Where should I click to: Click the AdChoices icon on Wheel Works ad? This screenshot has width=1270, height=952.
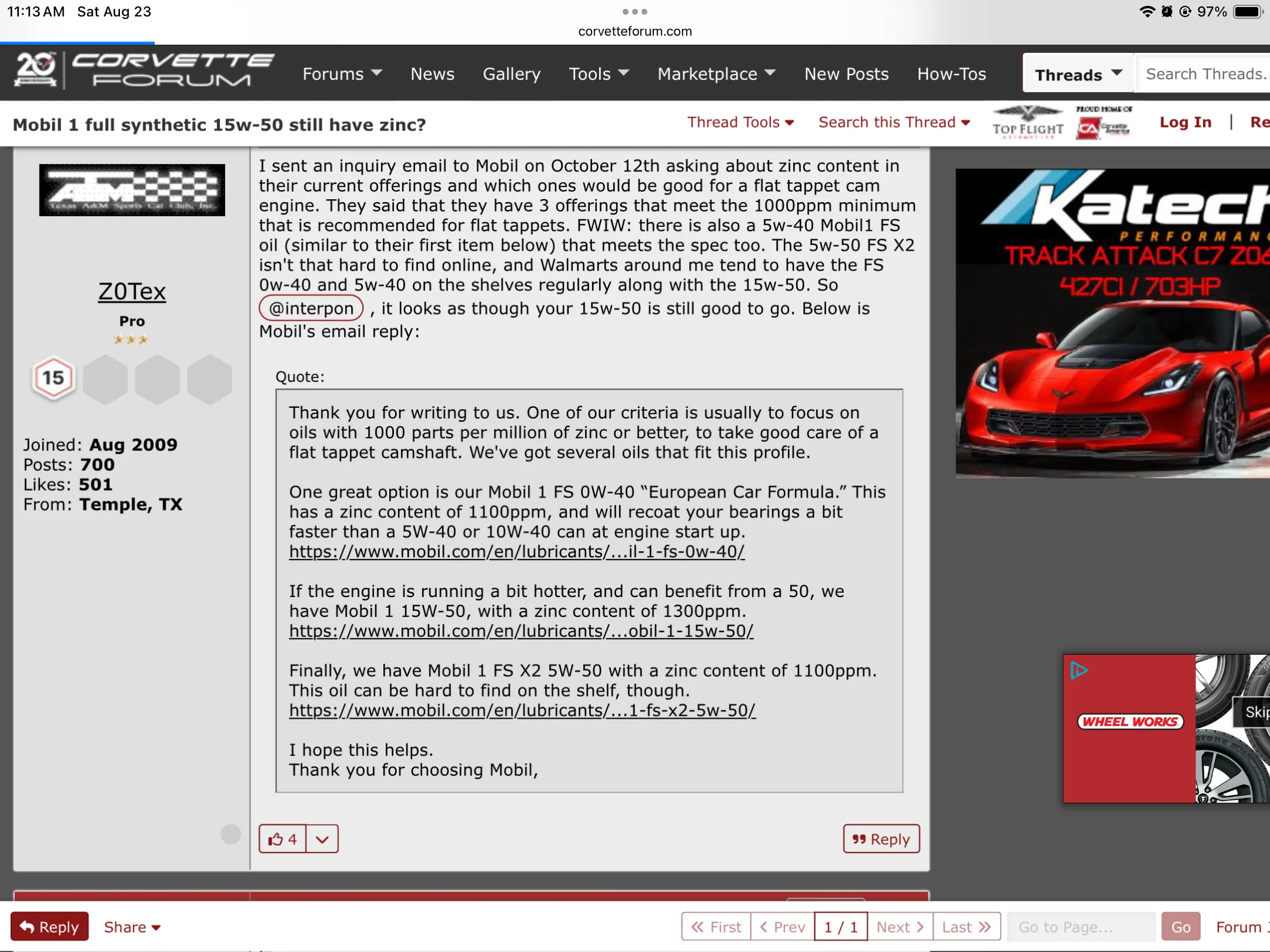tap(1079, 670)
